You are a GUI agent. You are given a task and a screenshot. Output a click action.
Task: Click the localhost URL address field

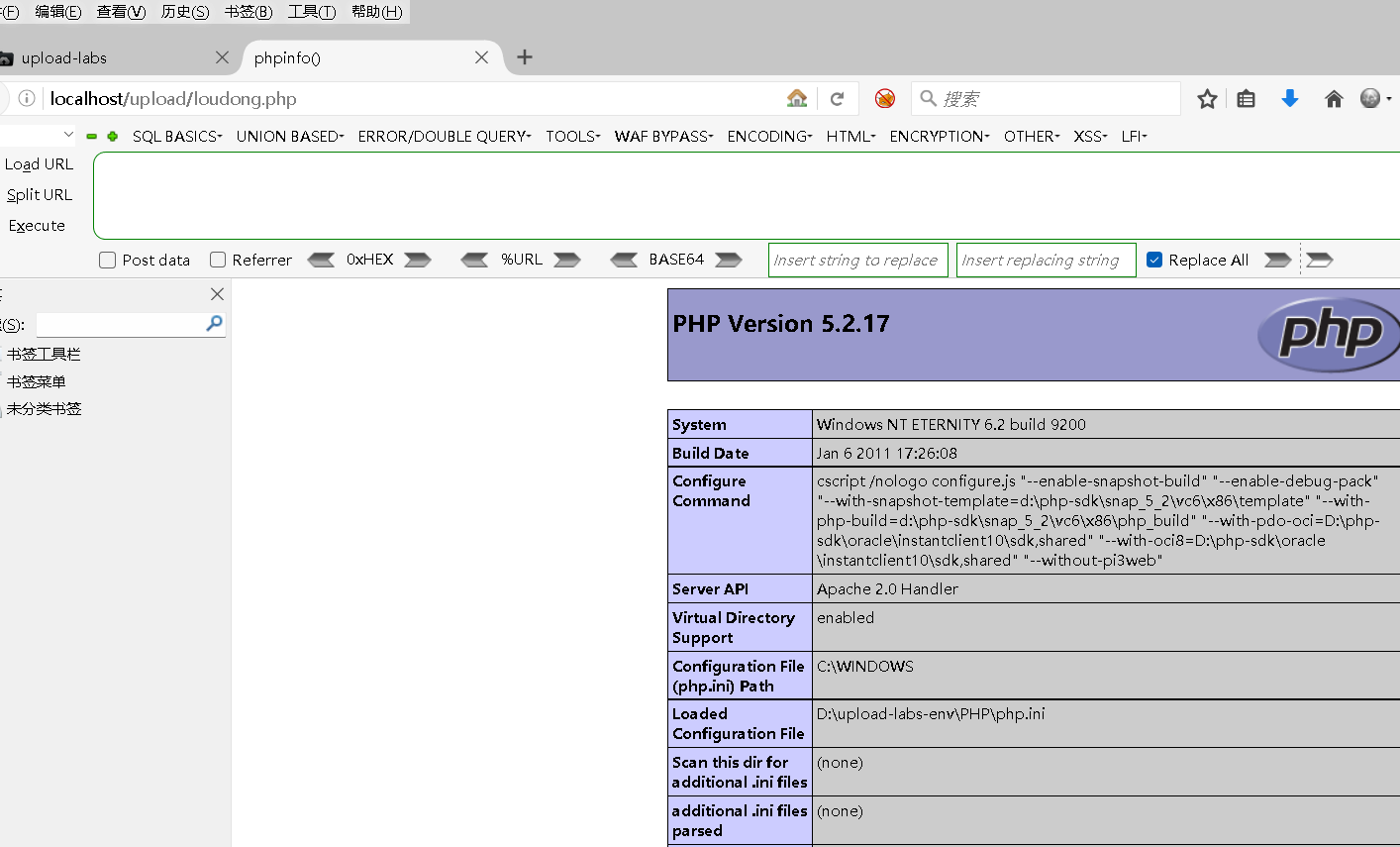tap(411, 99)
